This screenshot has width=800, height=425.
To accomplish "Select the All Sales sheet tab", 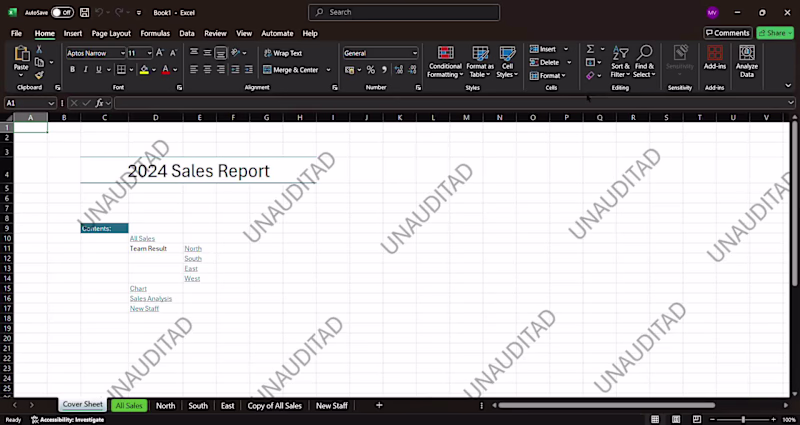I will [129, 406].
